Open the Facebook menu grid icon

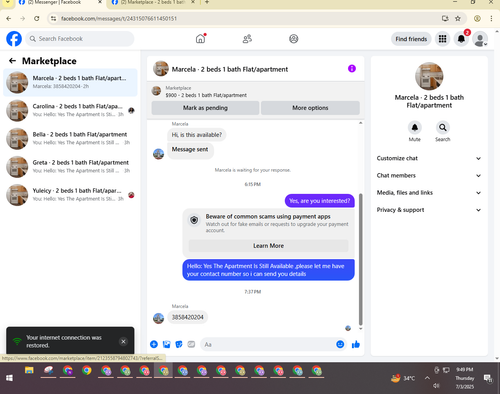[x=442, y=39]
